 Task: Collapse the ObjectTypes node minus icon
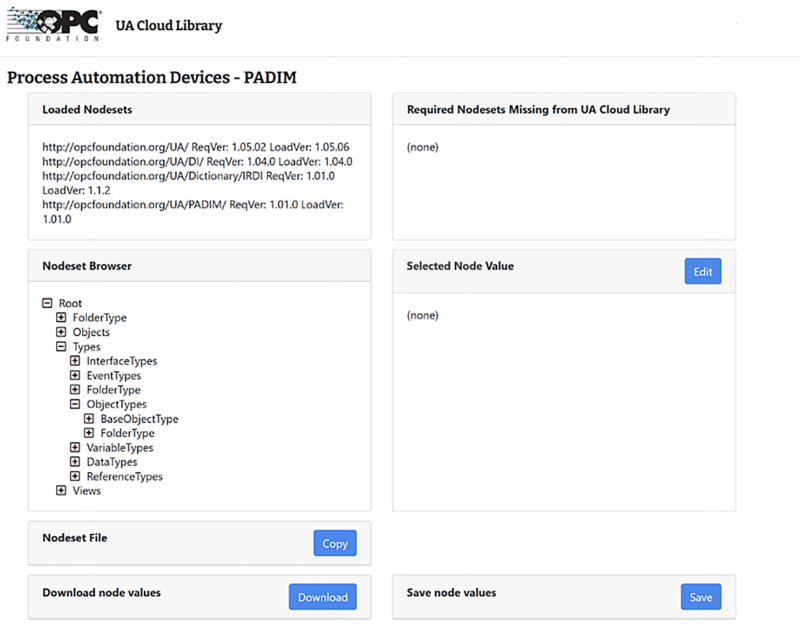(x=75, y=404)
